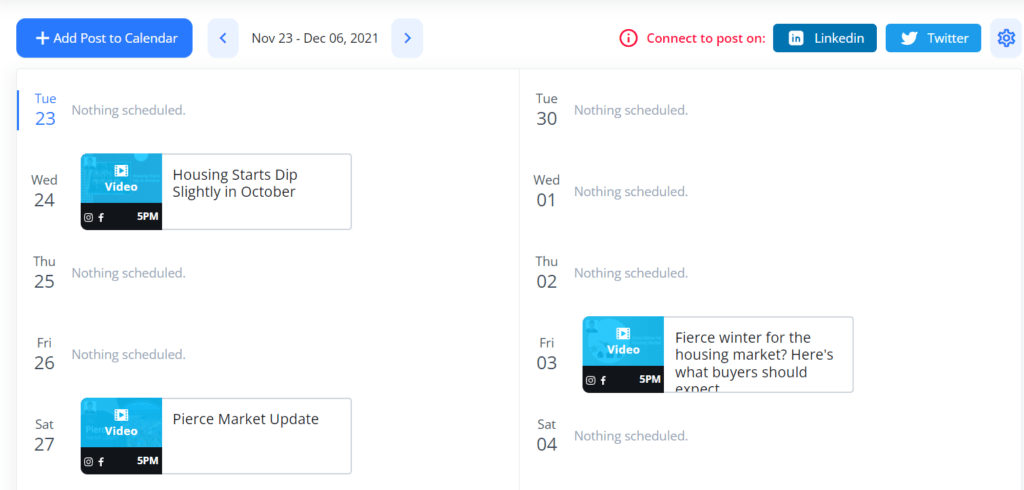This screenshot has width=1024, height=490.
Task: Open Pierce Market Update post title
Action: 246,419
